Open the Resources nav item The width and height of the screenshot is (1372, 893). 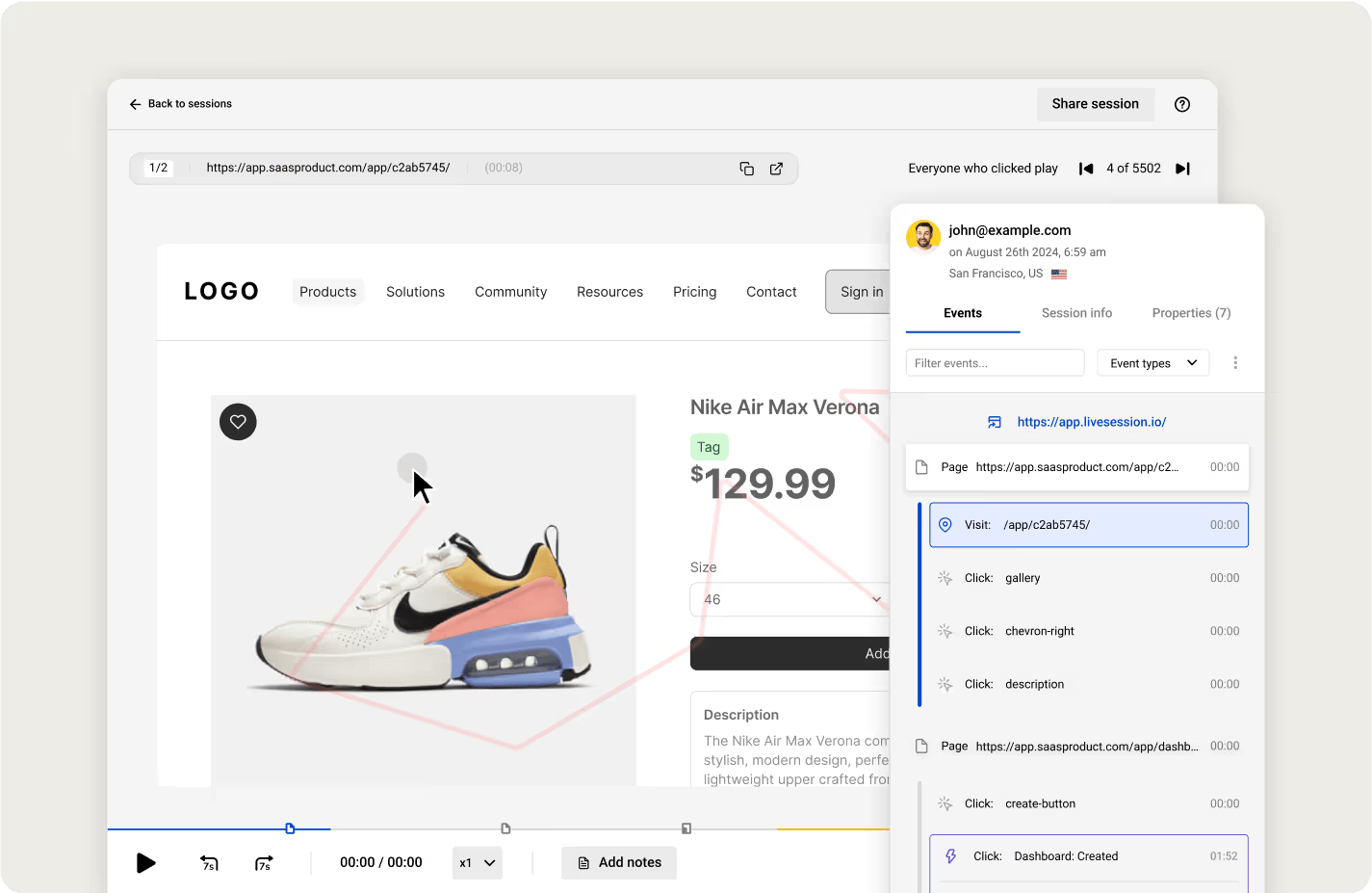pyautogui.click(x=609, y=292)
